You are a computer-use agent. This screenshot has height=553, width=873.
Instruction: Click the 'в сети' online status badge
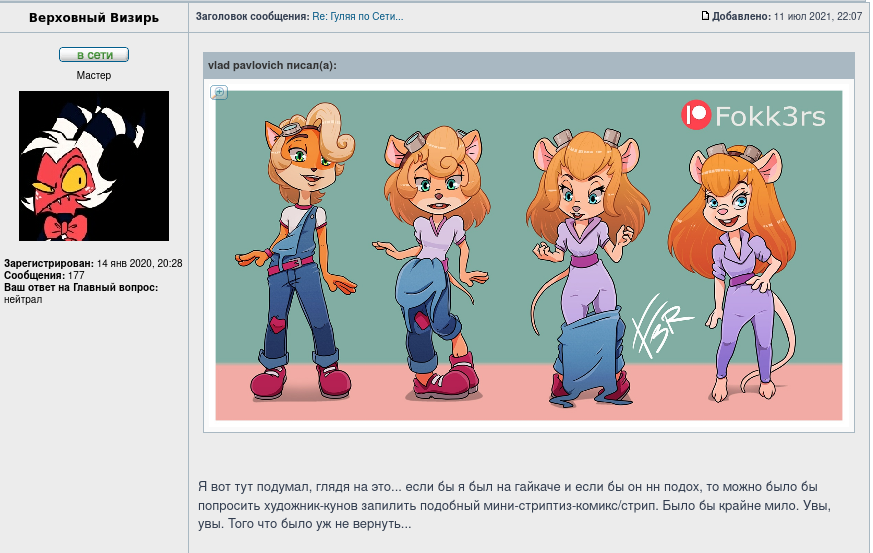(94, 55)
